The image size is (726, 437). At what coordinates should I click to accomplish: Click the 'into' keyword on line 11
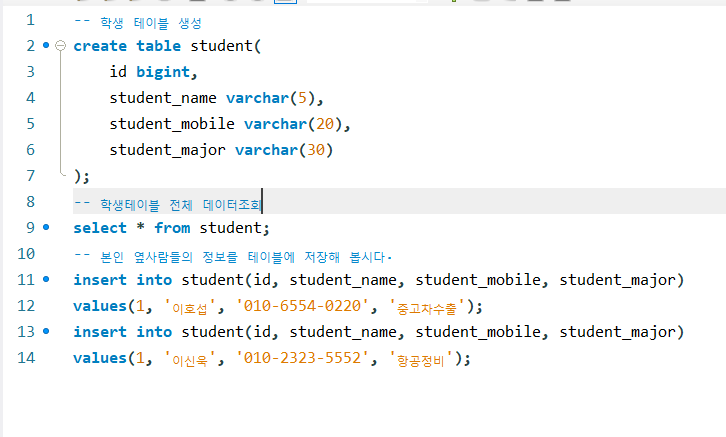[154, 280]
